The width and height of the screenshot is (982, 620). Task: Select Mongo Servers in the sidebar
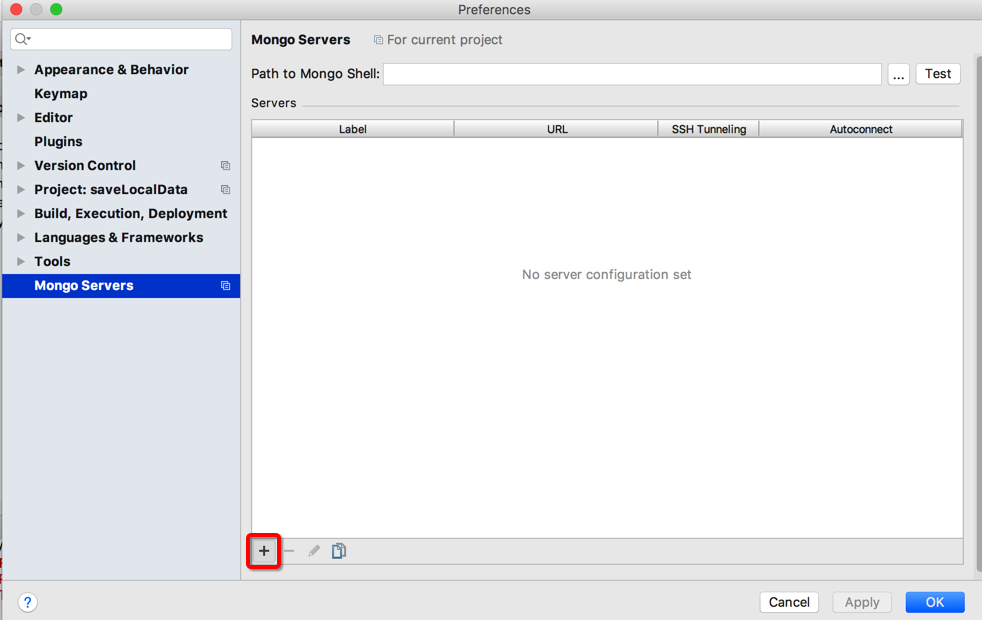[121, 286]
